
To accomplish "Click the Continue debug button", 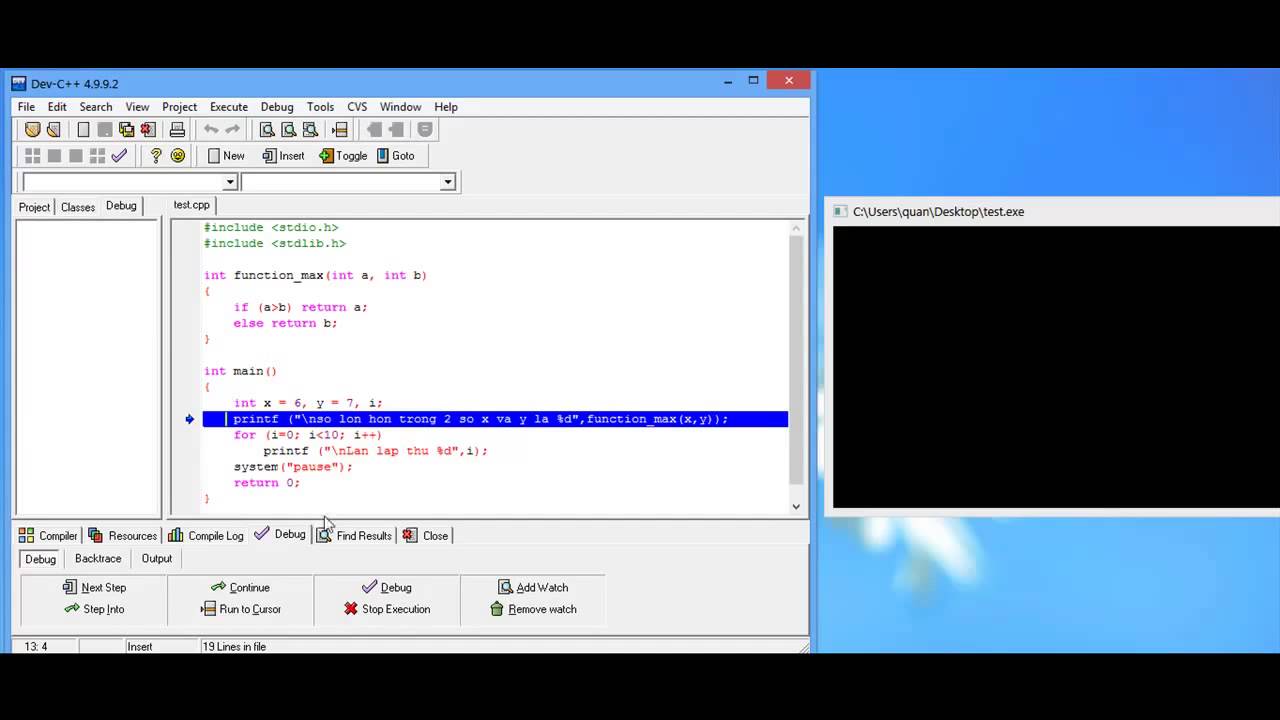I will [240, 588].
